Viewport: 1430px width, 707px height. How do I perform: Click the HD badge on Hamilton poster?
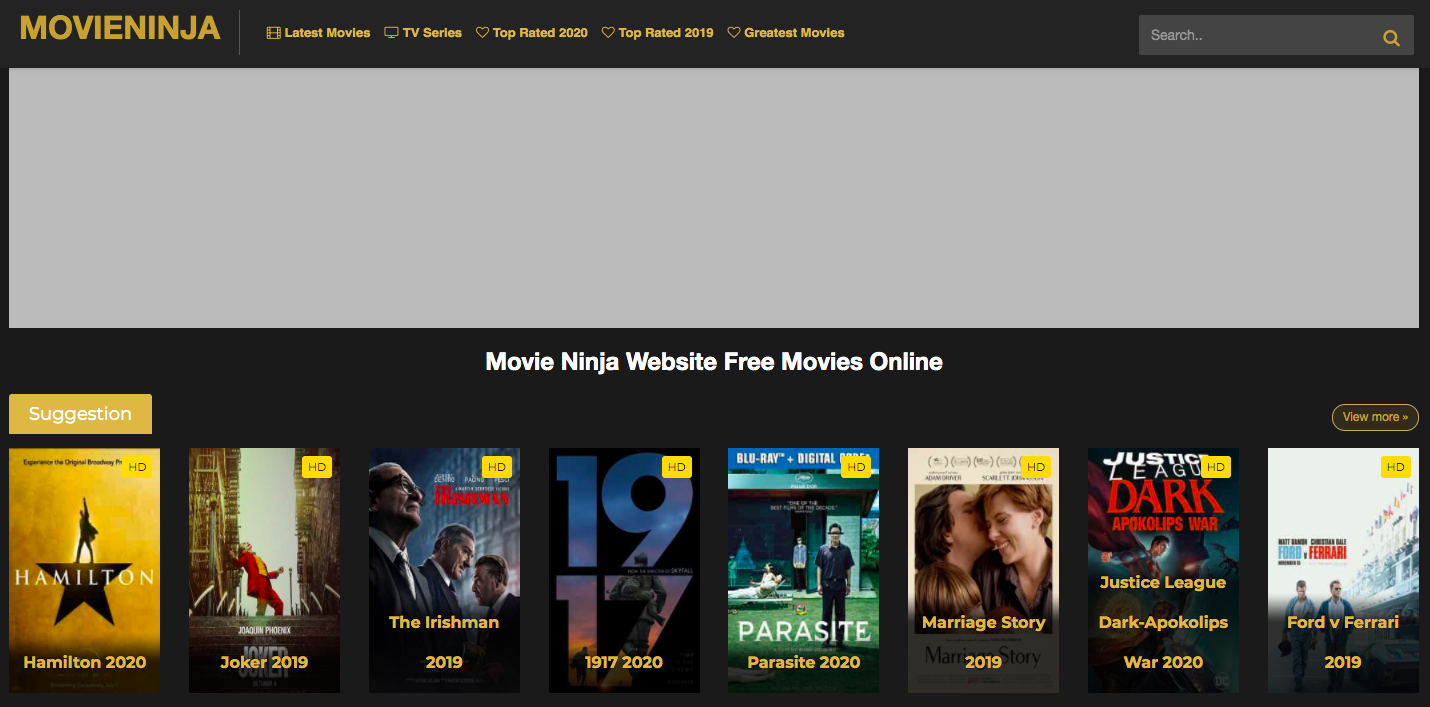pos(137,467)
